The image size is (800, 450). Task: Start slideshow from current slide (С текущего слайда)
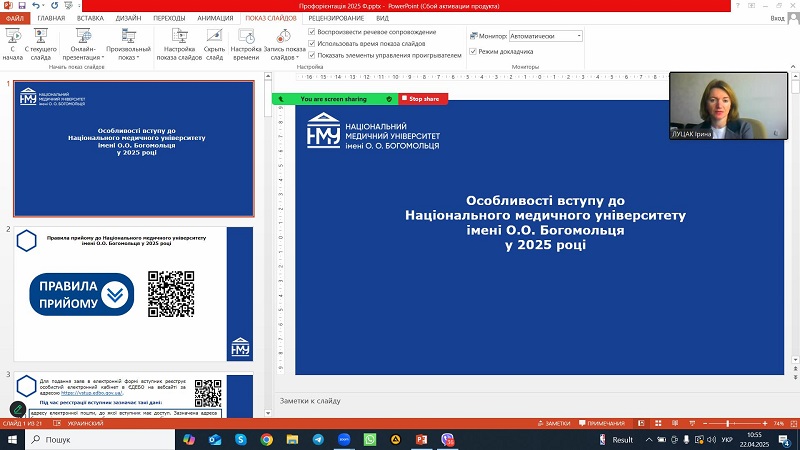click(x=41, y=44)
